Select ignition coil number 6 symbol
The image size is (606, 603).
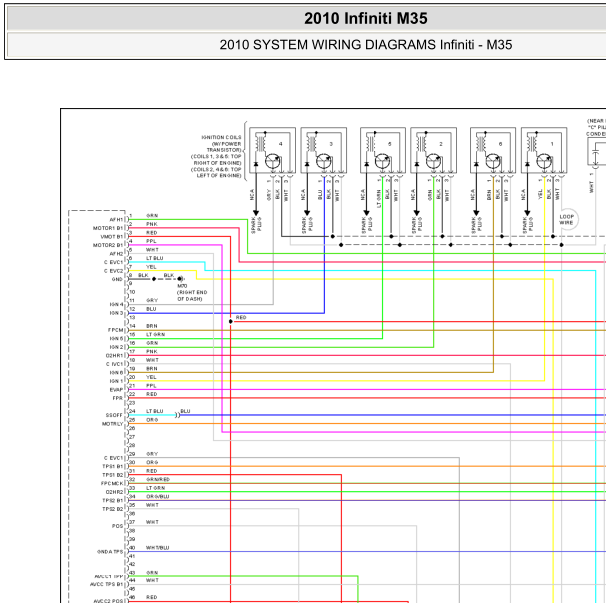click(493, 150)
